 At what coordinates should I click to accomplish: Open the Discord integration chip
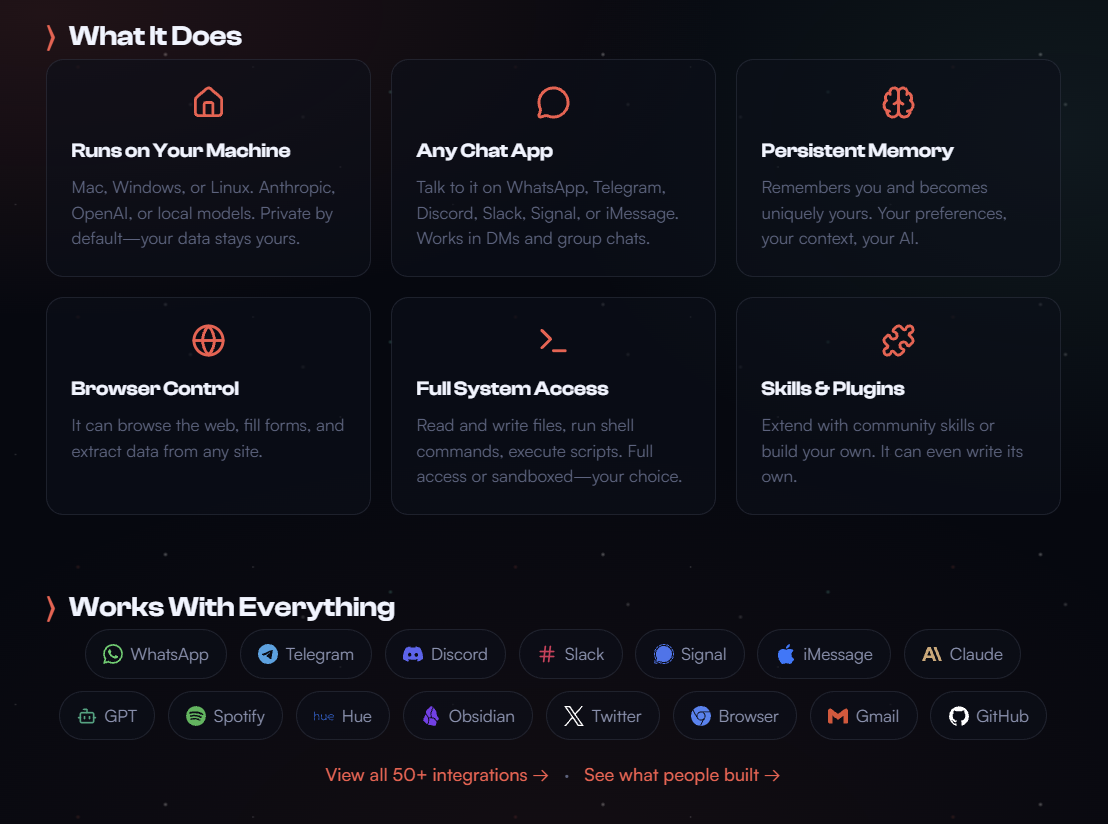(x=445, y=655)
